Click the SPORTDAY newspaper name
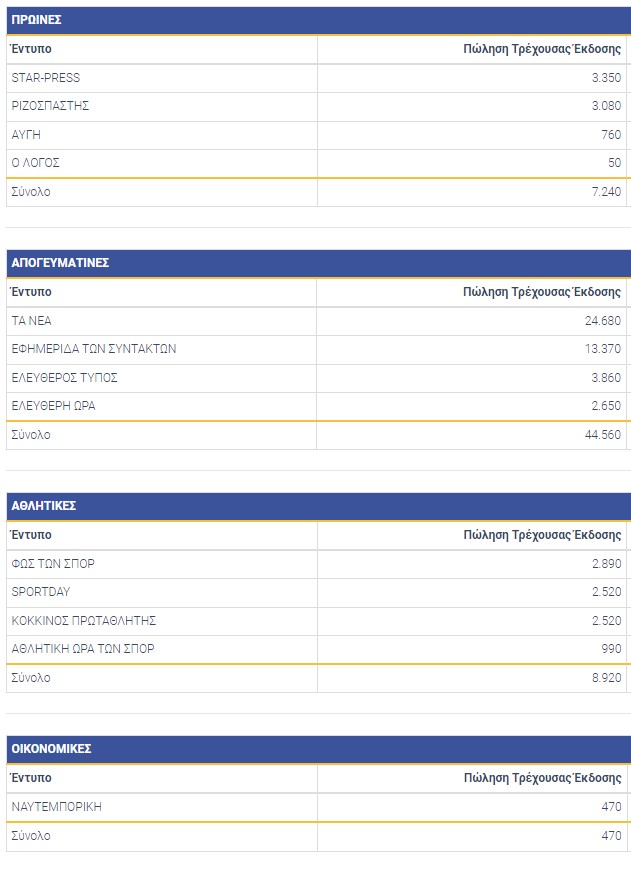631x870 pixels. pyautogui.click(x=41, y=592)
